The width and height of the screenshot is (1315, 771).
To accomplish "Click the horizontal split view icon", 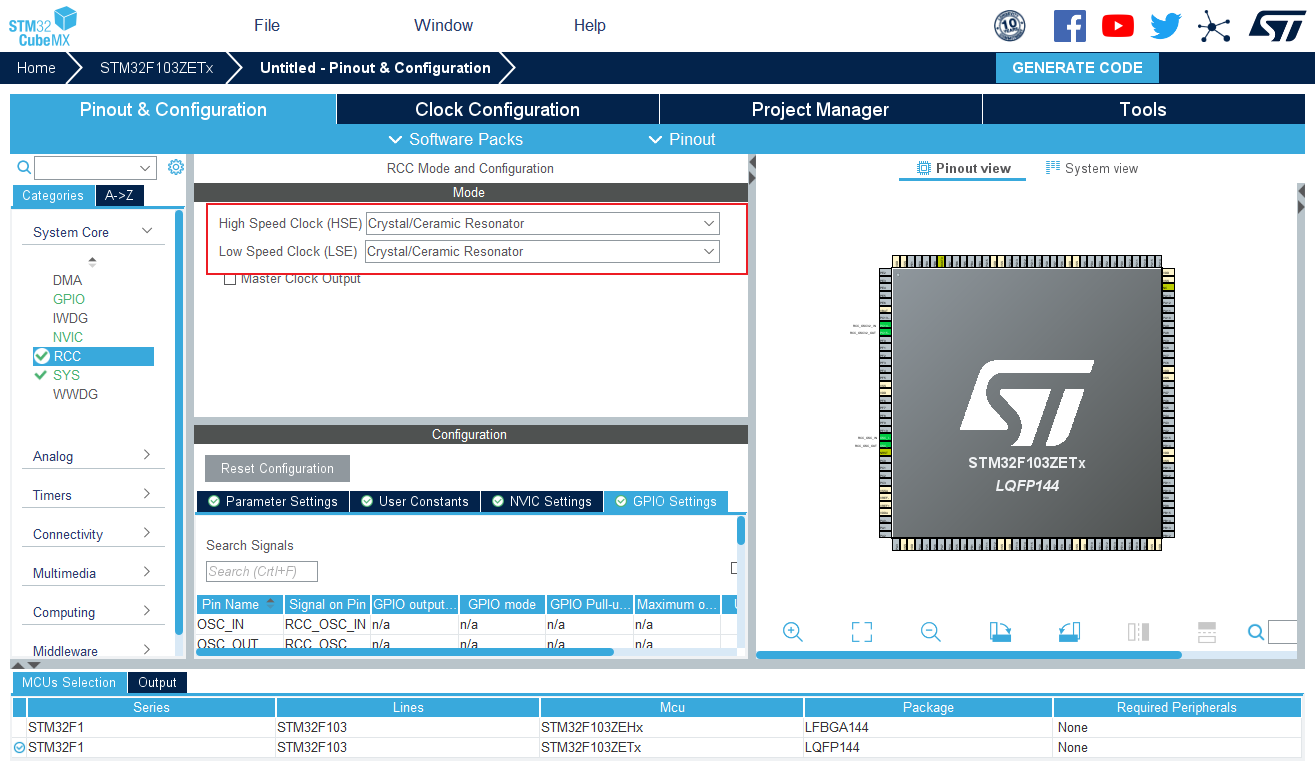I will pos(1207,632).
